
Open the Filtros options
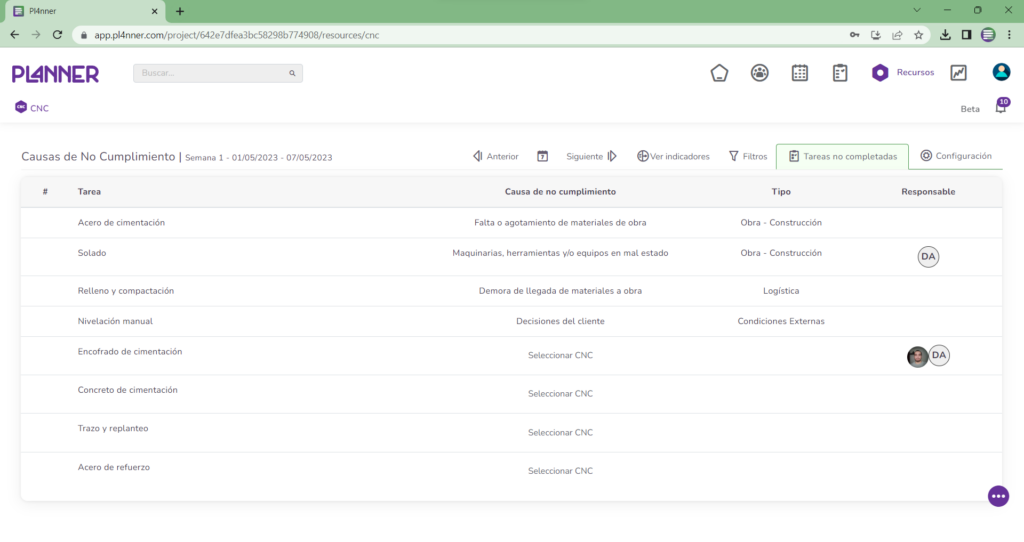(748, 157)
